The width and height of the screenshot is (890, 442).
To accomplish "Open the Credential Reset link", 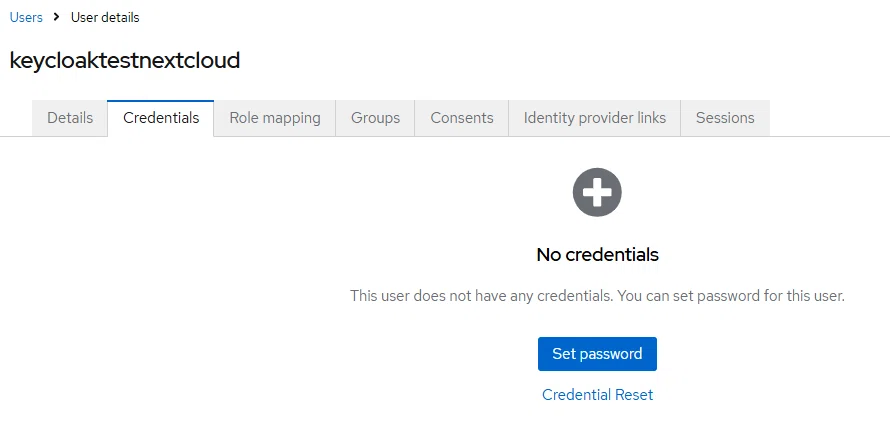I will (597, 395).
